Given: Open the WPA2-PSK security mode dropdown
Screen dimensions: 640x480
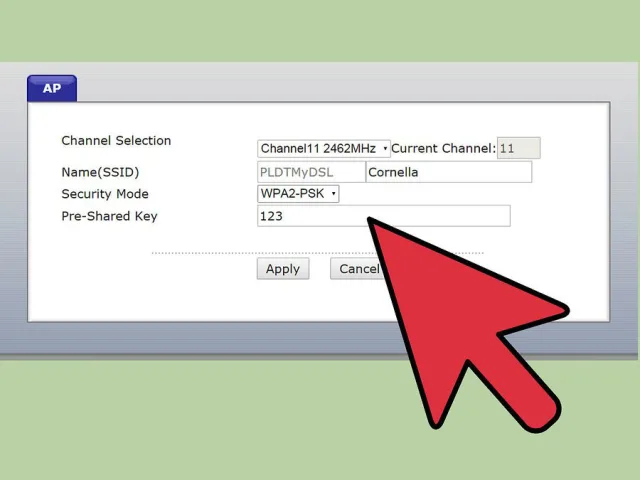Looking at the screenshot, I should 298,194.
